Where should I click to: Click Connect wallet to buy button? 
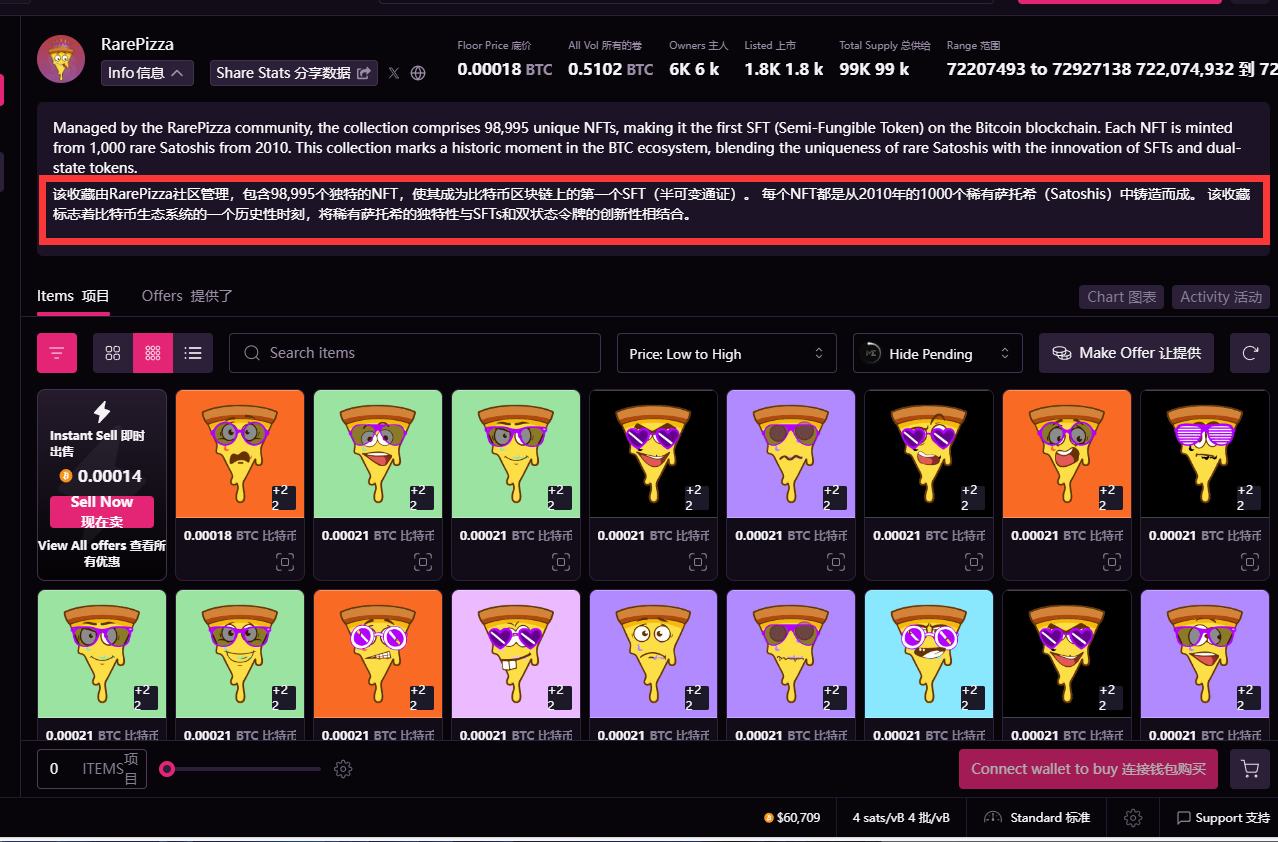(1088, 769)
